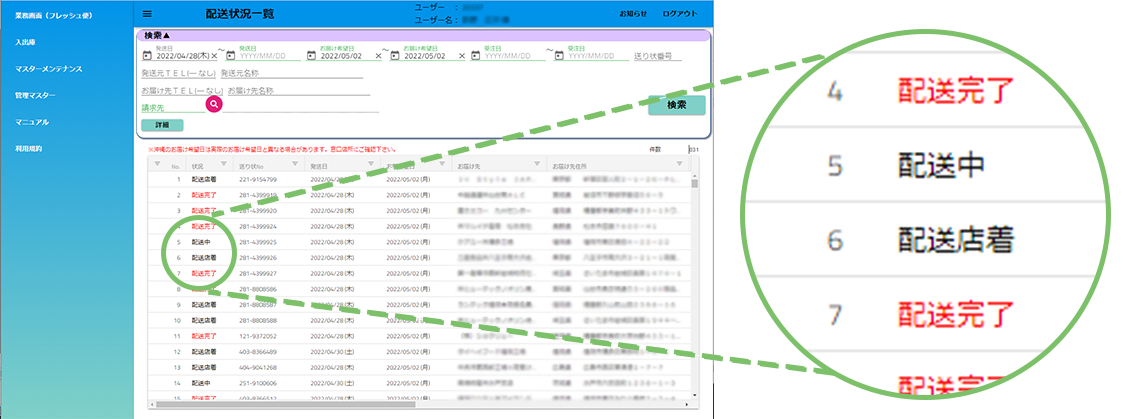
Task: Select row with 送り状No 281-4399924
Action: tap(420, 226)
